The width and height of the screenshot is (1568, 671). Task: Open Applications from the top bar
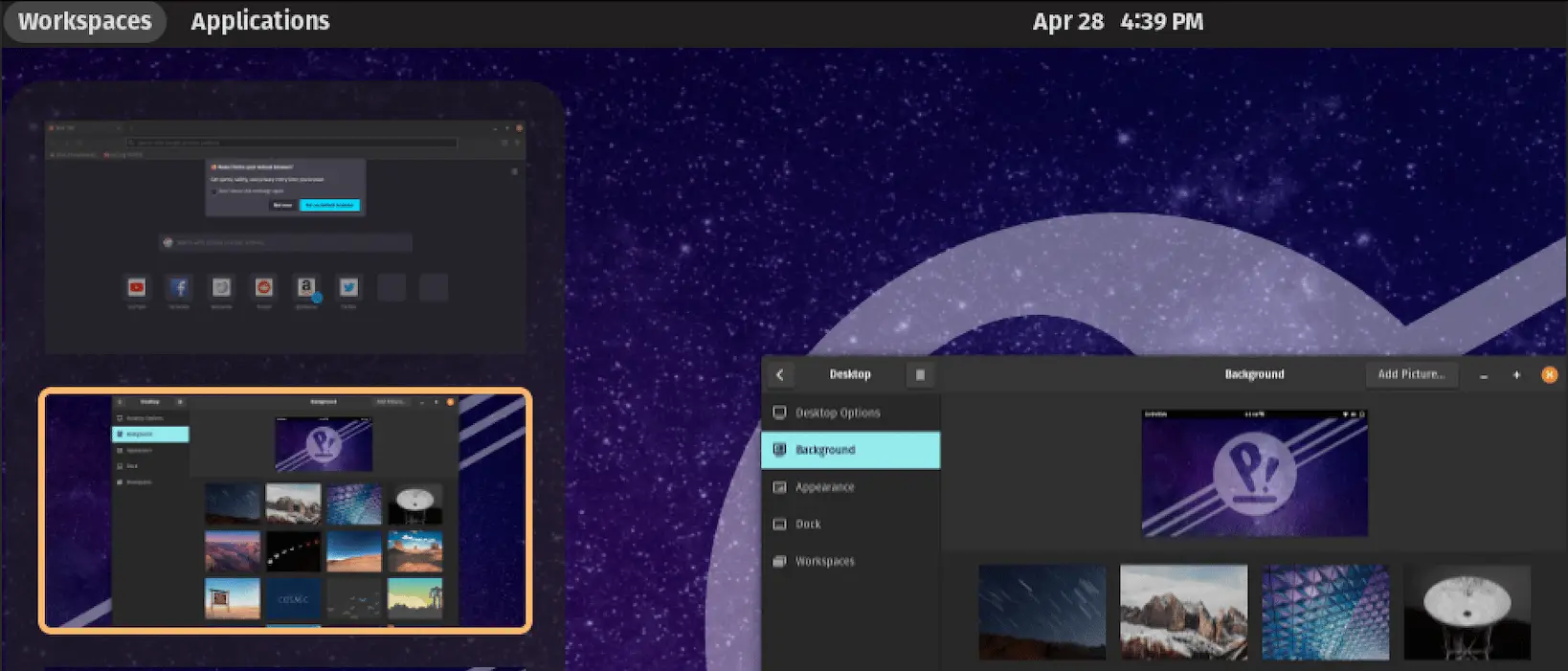pyautogui.click(x=259, y=21)
